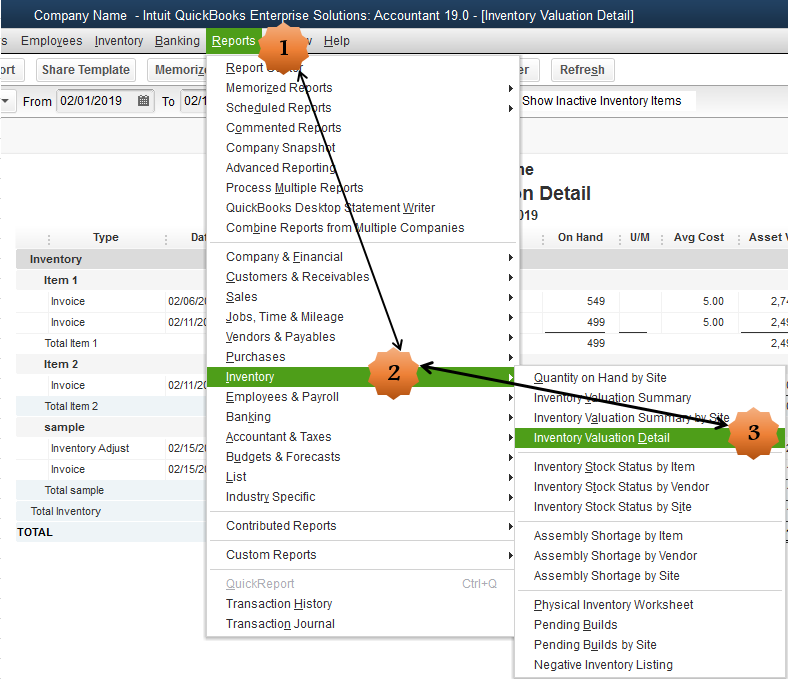Choose Negative Inventory Listing
This screenshot has height=679, width=788.
(x=650, y=665)
